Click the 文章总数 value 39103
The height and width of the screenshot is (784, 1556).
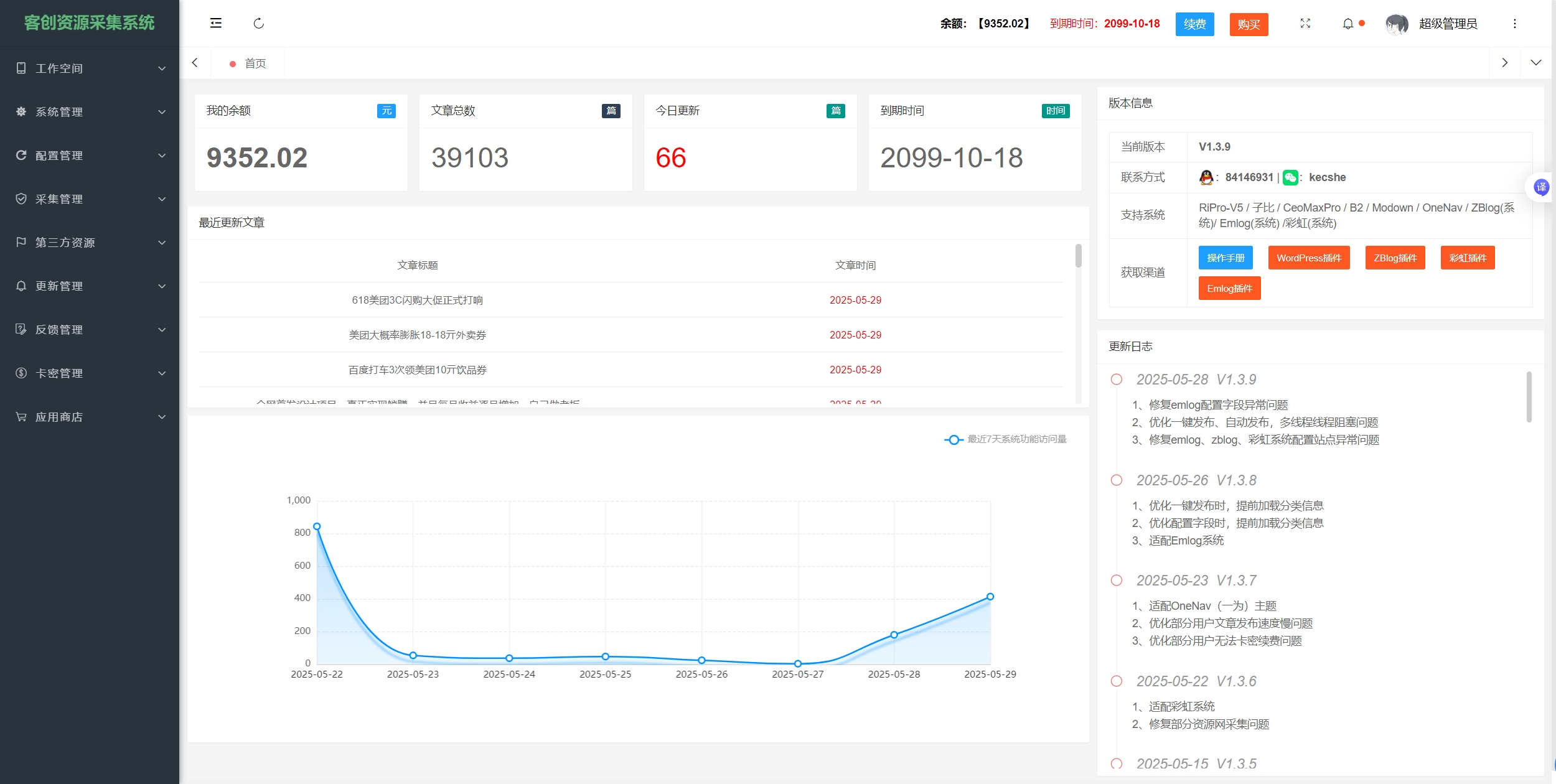470,157
